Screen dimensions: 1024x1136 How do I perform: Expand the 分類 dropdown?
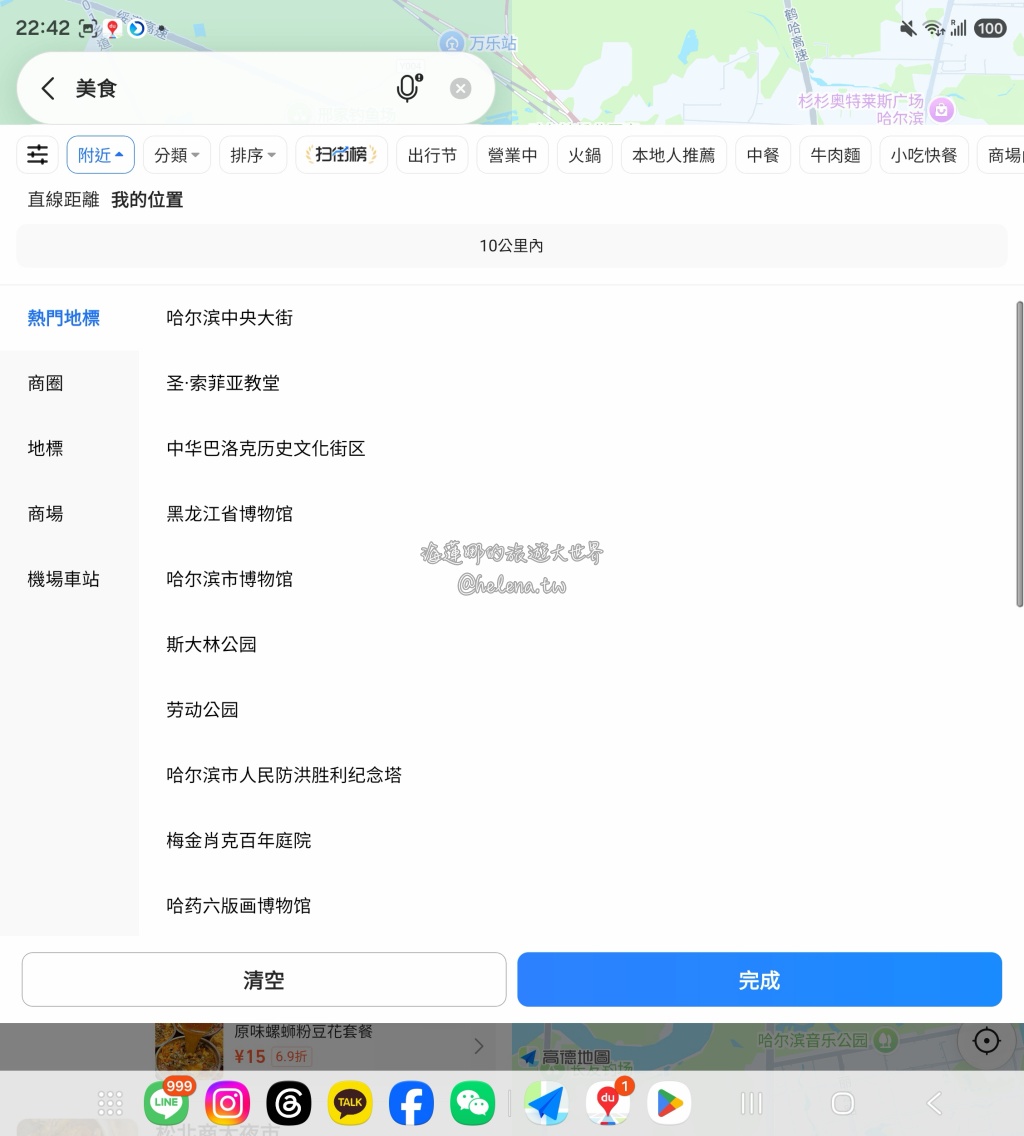177,155
